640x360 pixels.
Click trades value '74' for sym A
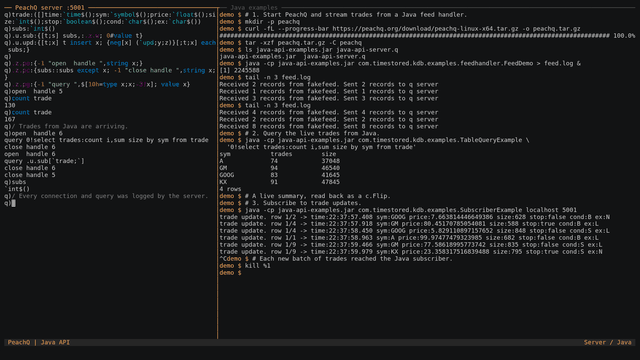point(274,161)
